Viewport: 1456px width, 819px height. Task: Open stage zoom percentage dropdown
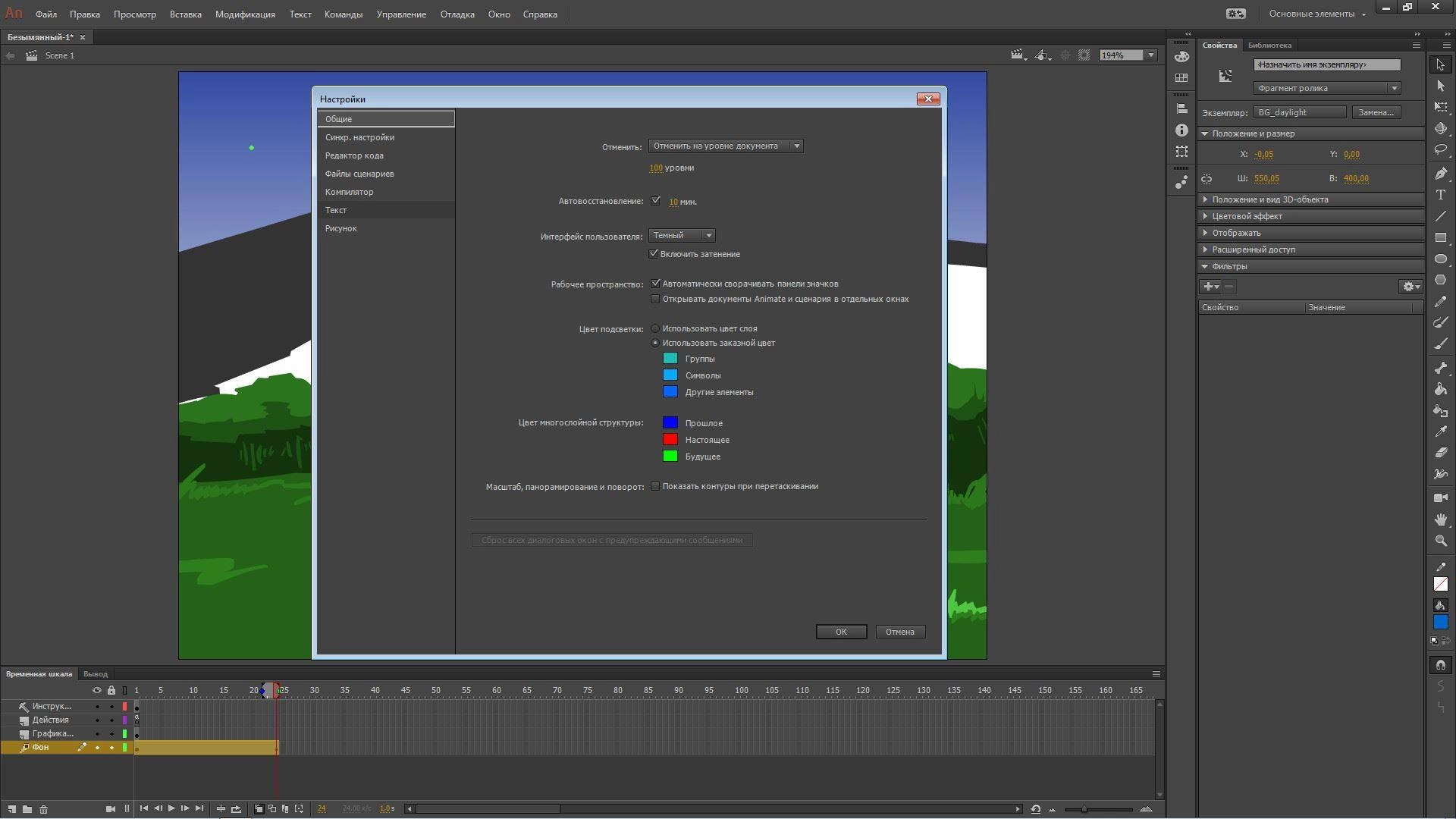point(1151,55)
